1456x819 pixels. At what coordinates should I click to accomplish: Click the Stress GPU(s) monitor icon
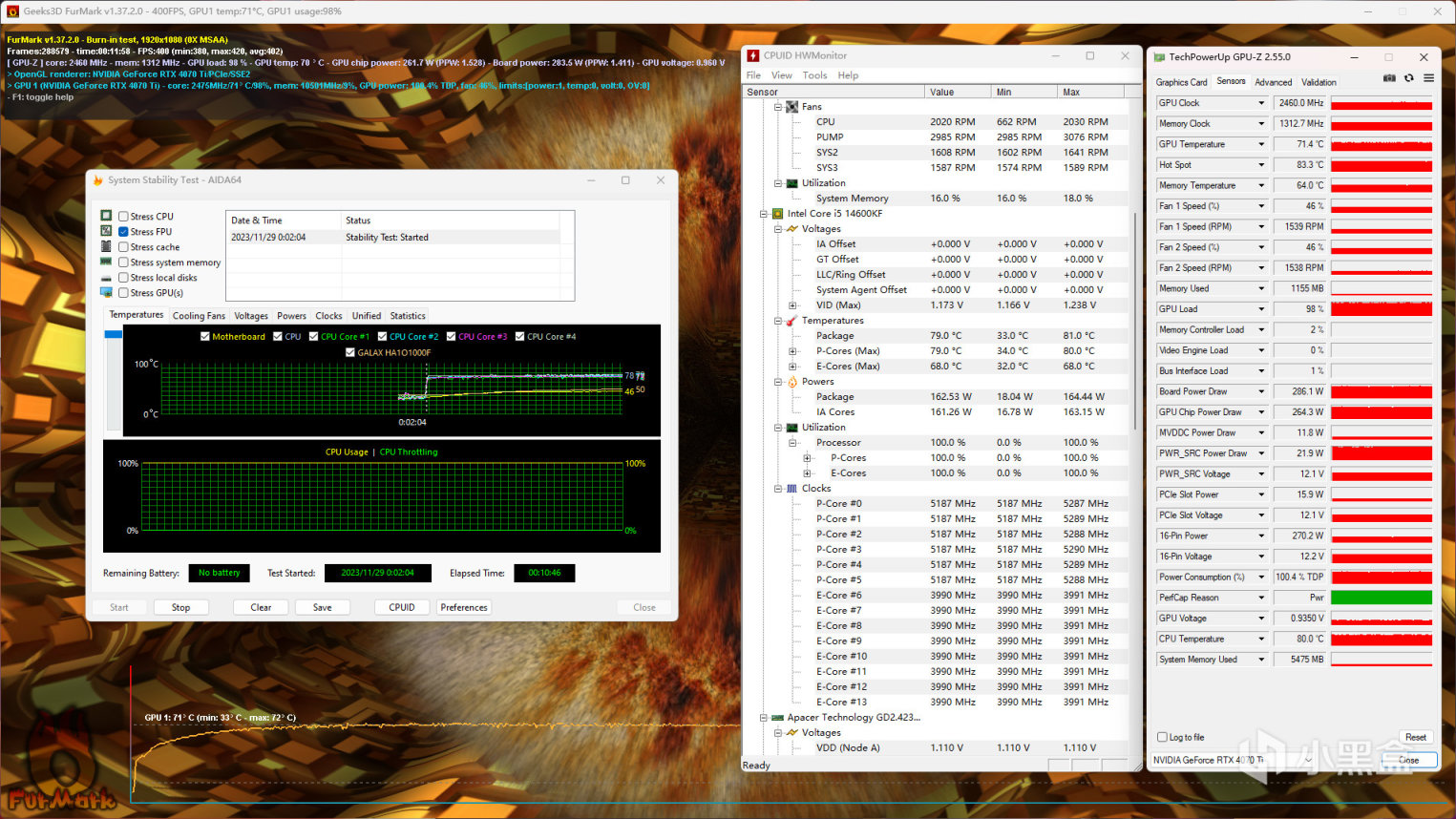coord(106,292)
